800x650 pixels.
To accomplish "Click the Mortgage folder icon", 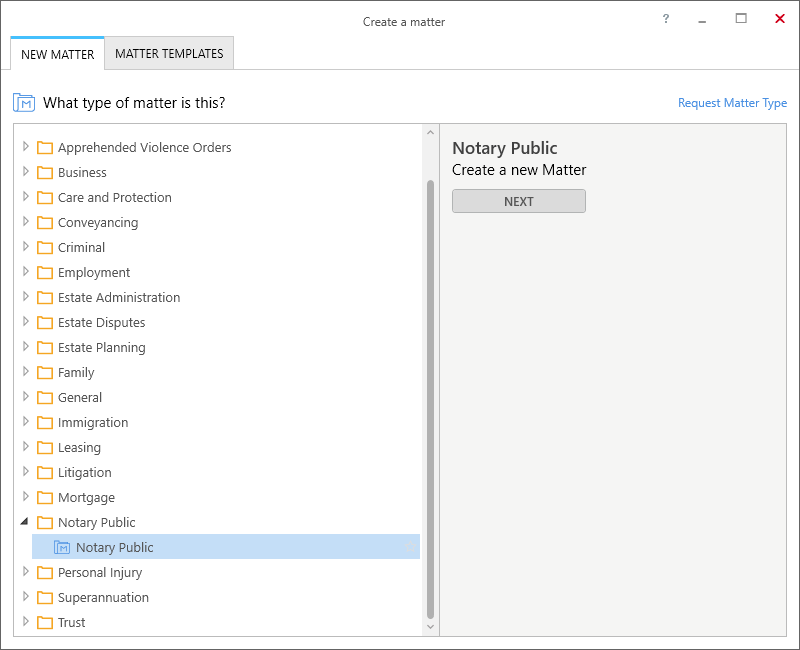I will point(45,498).
